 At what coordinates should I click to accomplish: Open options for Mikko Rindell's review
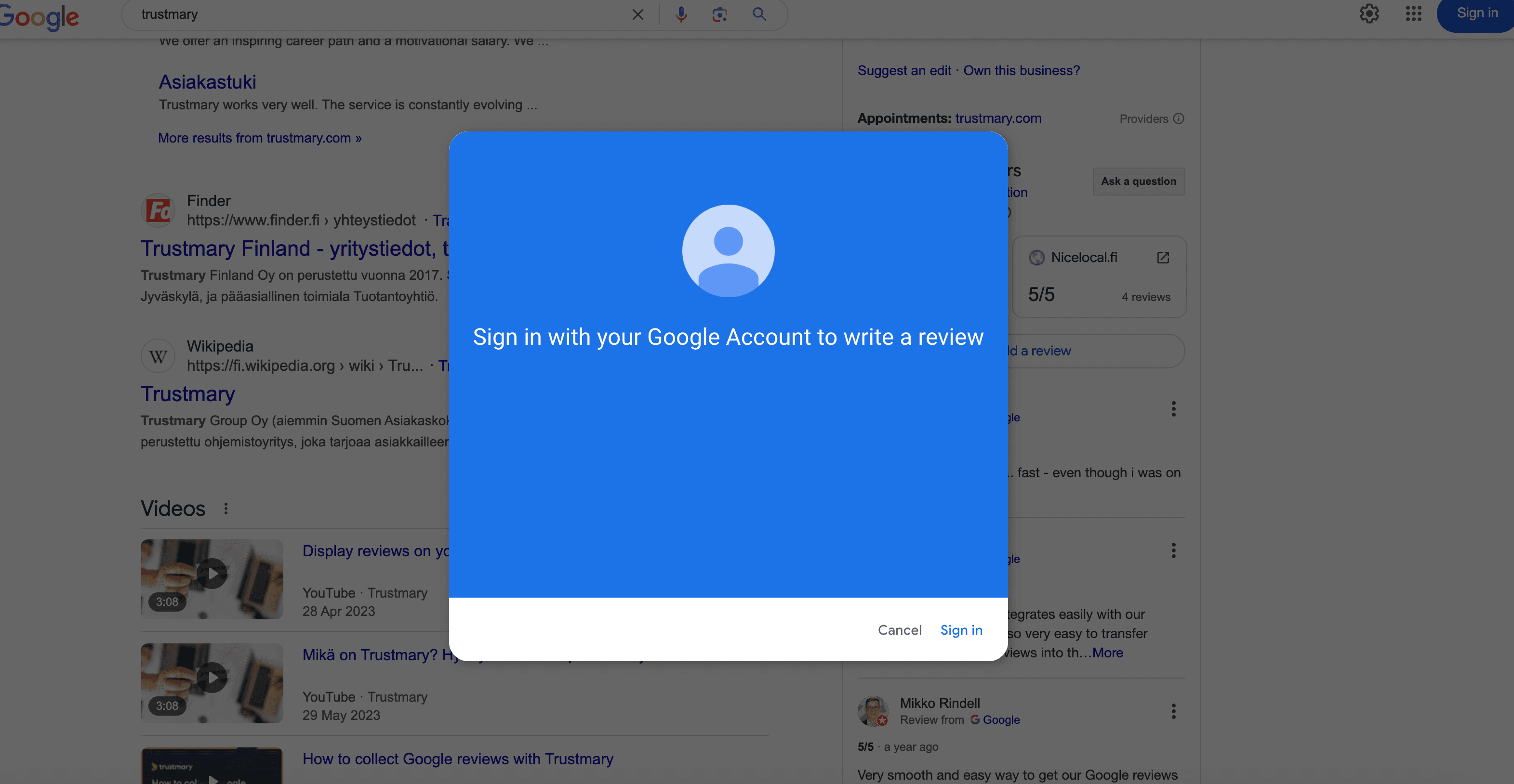coord(1174,711)
